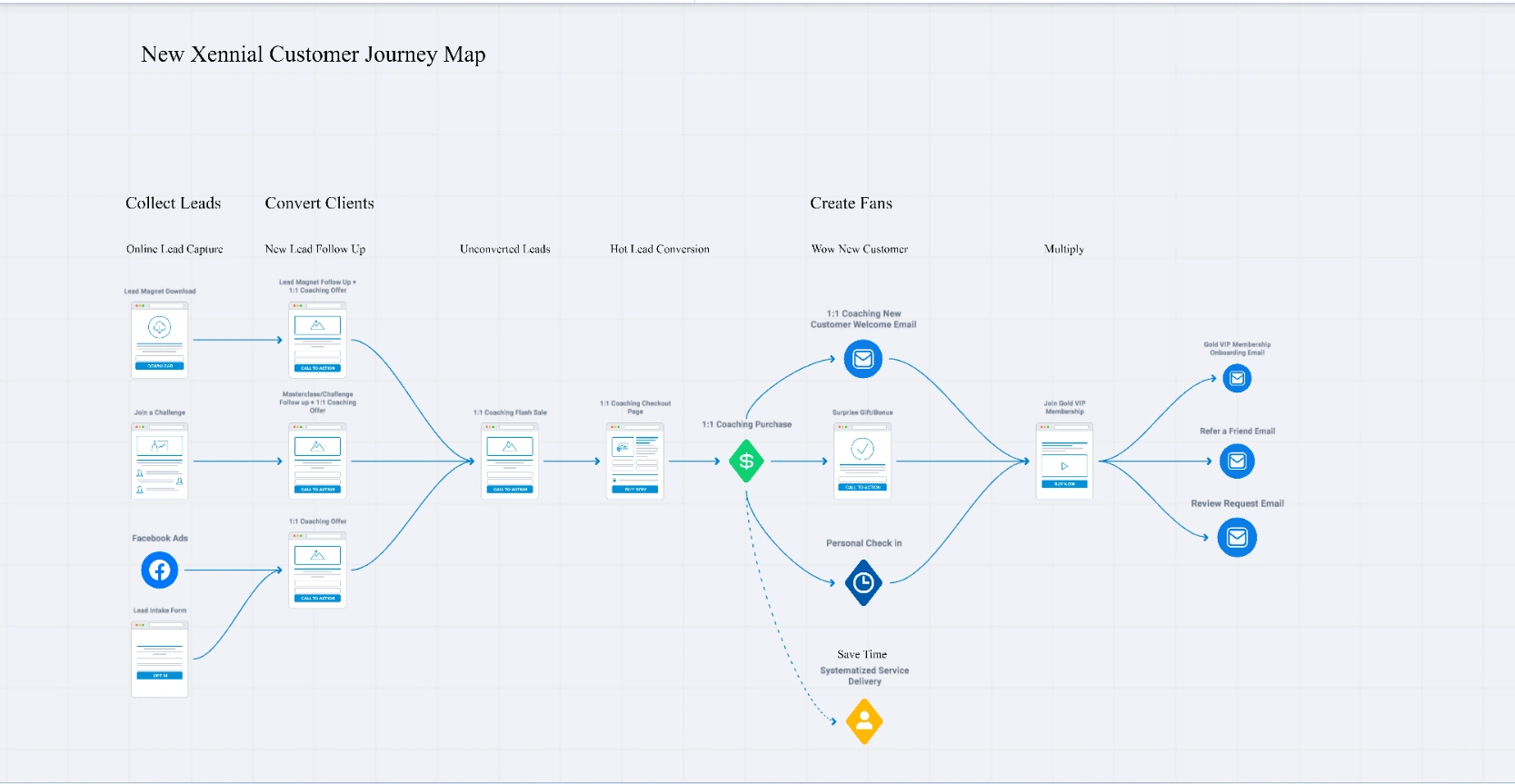Click the Join a Challenge page thumbnail

click(x=160, y=461)
